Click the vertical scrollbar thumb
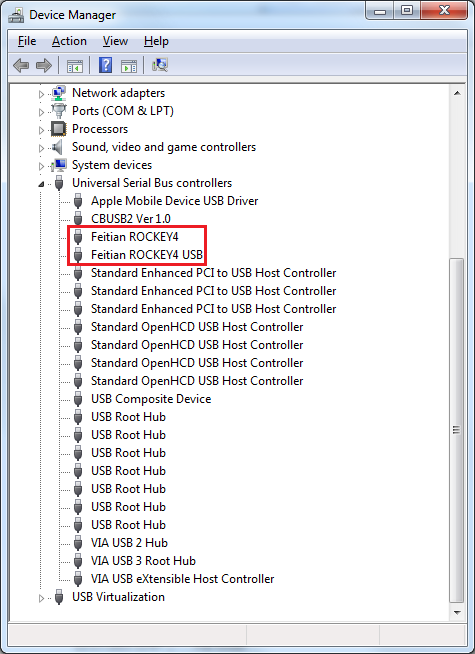Screen dimensions: 475x654 (457, 430)
